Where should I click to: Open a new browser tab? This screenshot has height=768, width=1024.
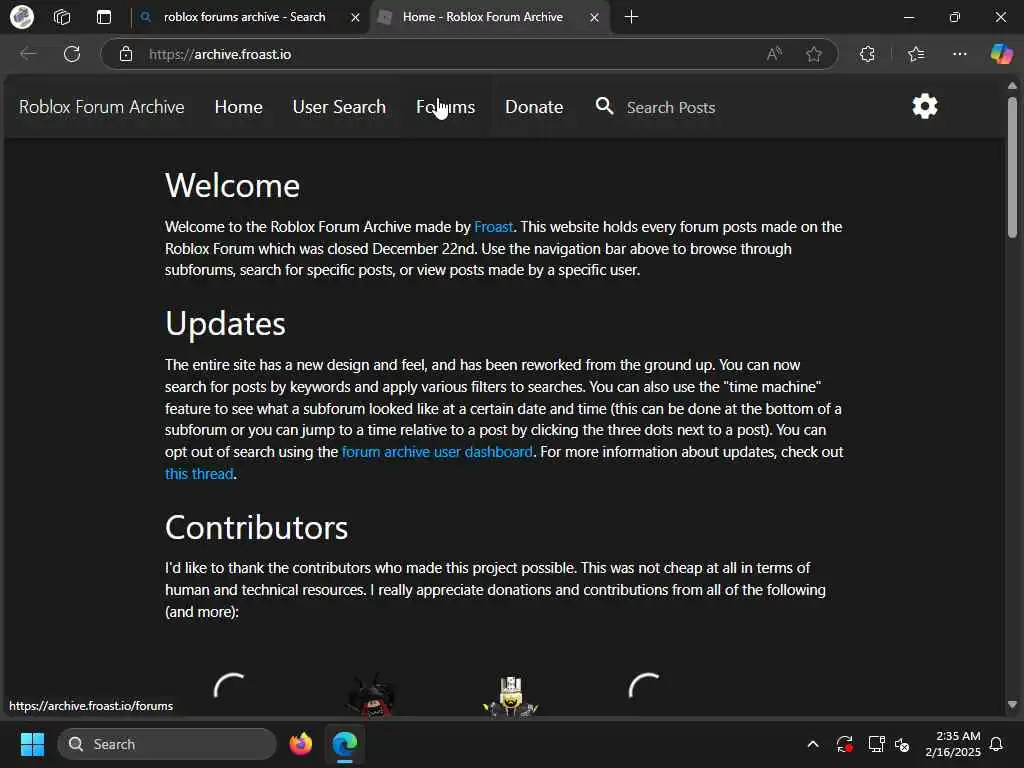click(631, 17)
